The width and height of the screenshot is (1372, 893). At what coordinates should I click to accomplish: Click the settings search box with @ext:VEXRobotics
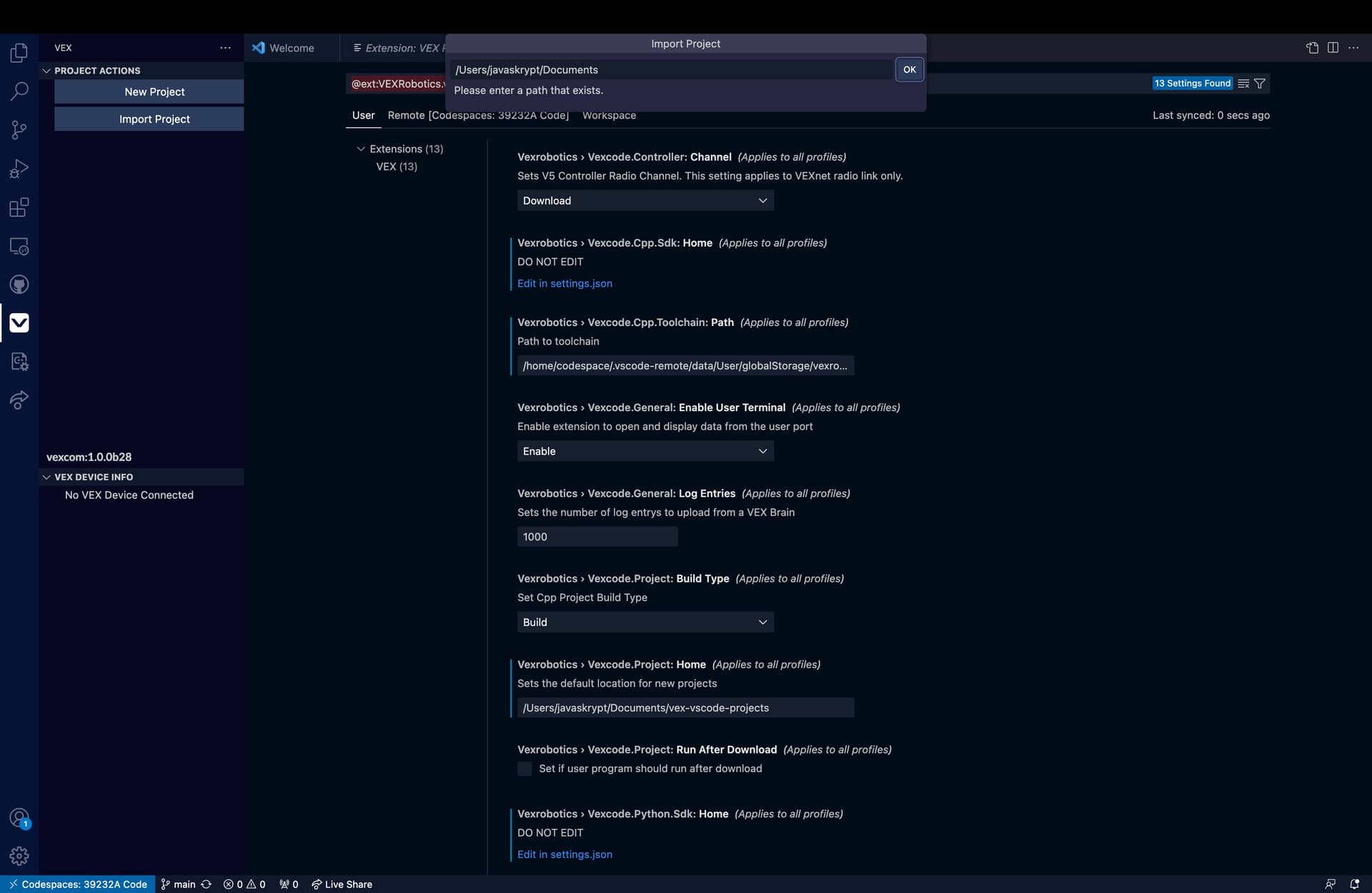coord(397,84)
